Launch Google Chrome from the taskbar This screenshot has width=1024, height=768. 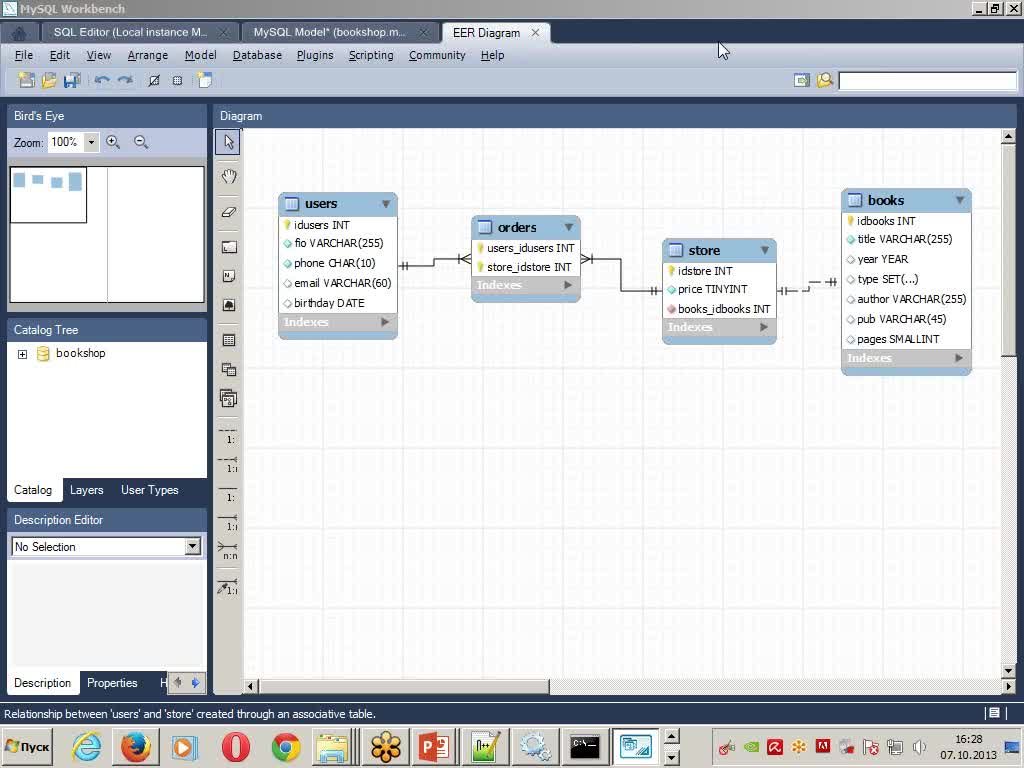pos(286,746)
